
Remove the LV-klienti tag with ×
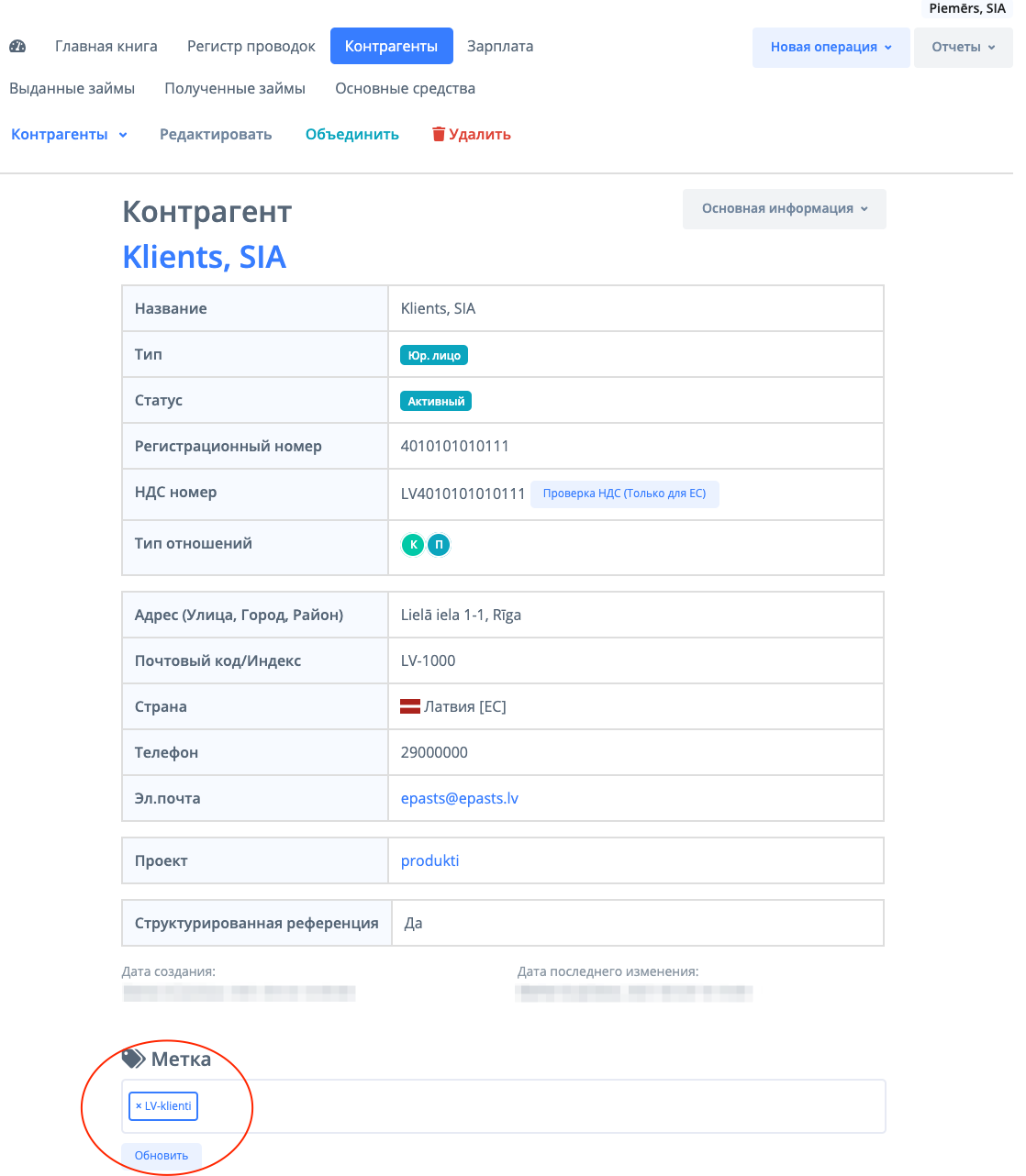coord(139,1106)
